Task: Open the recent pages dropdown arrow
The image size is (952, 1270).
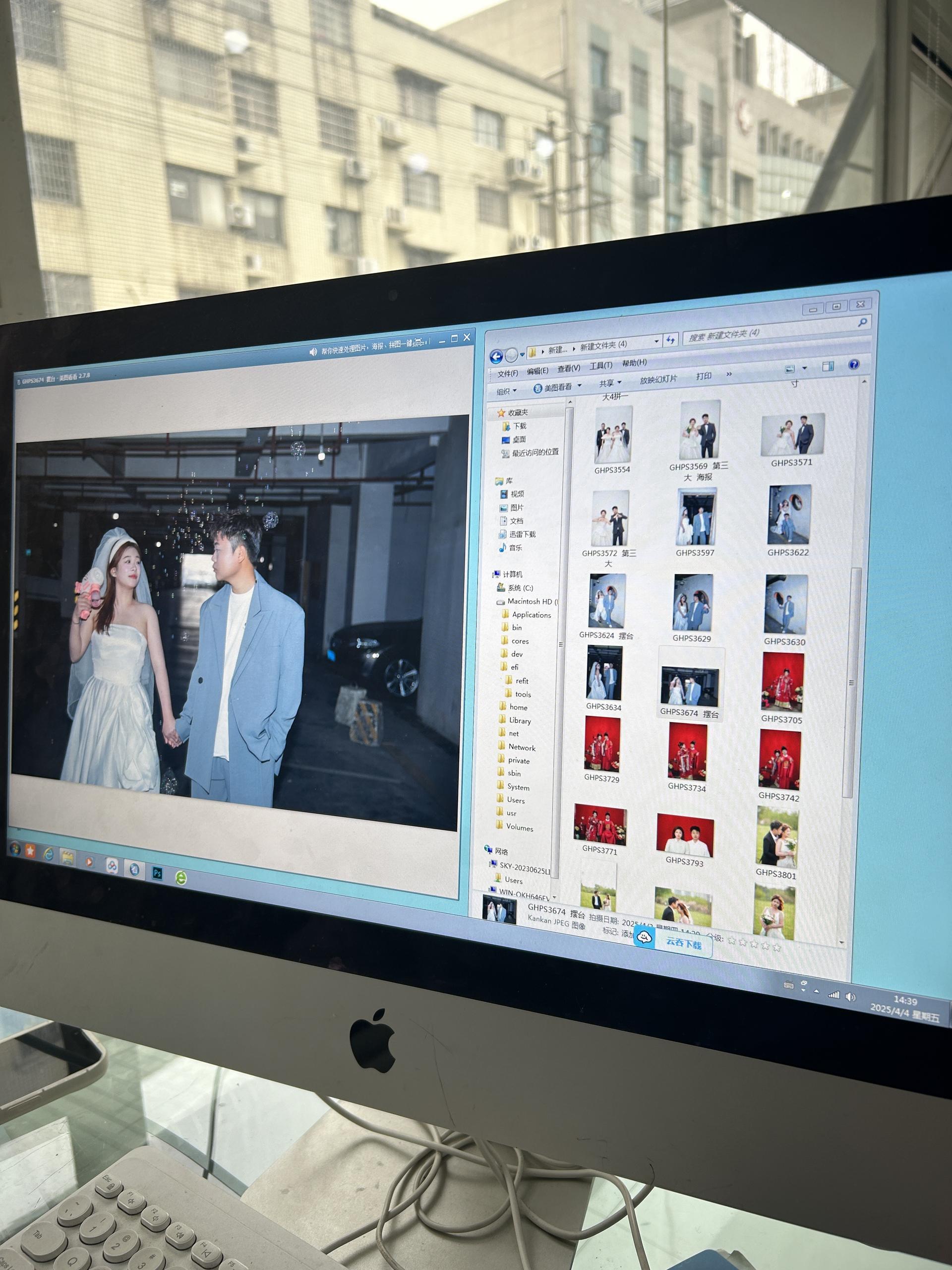Action: point(522,354)
